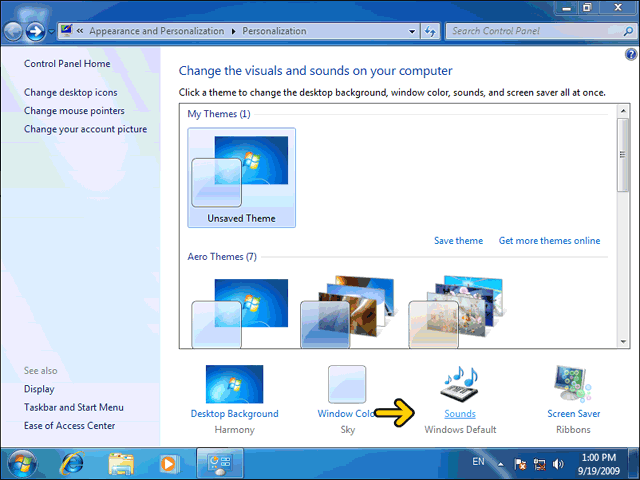Click the Forward navigation arrow

click(x=36, y=31)
